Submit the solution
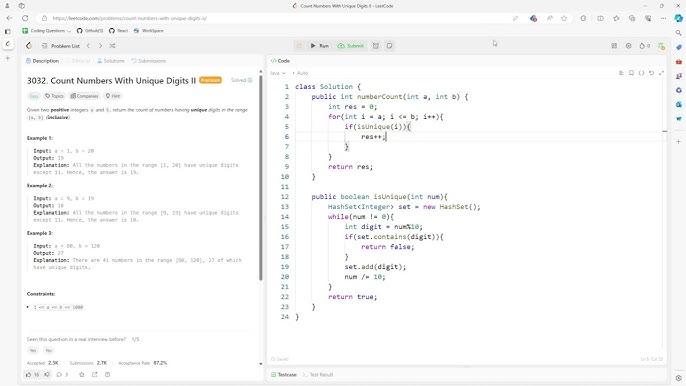 [x=351, y=46]
